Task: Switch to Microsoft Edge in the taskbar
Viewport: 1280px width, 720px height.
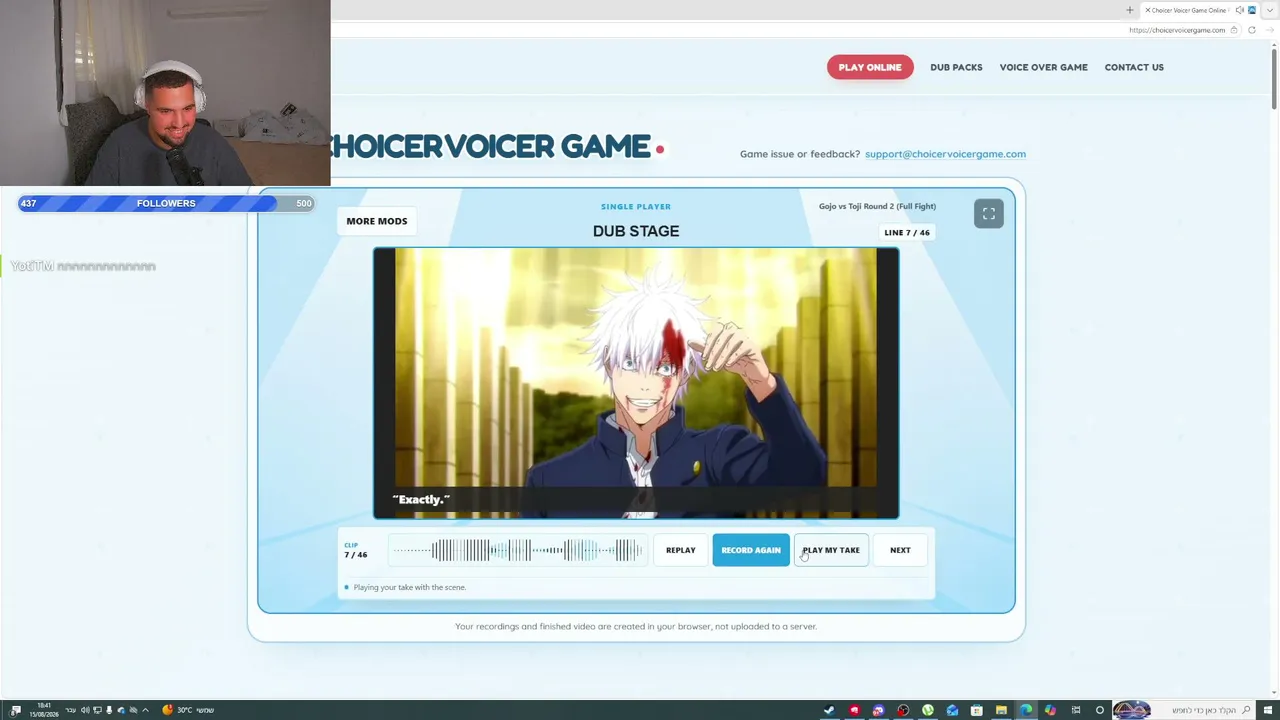Action: click(1026, 710)
